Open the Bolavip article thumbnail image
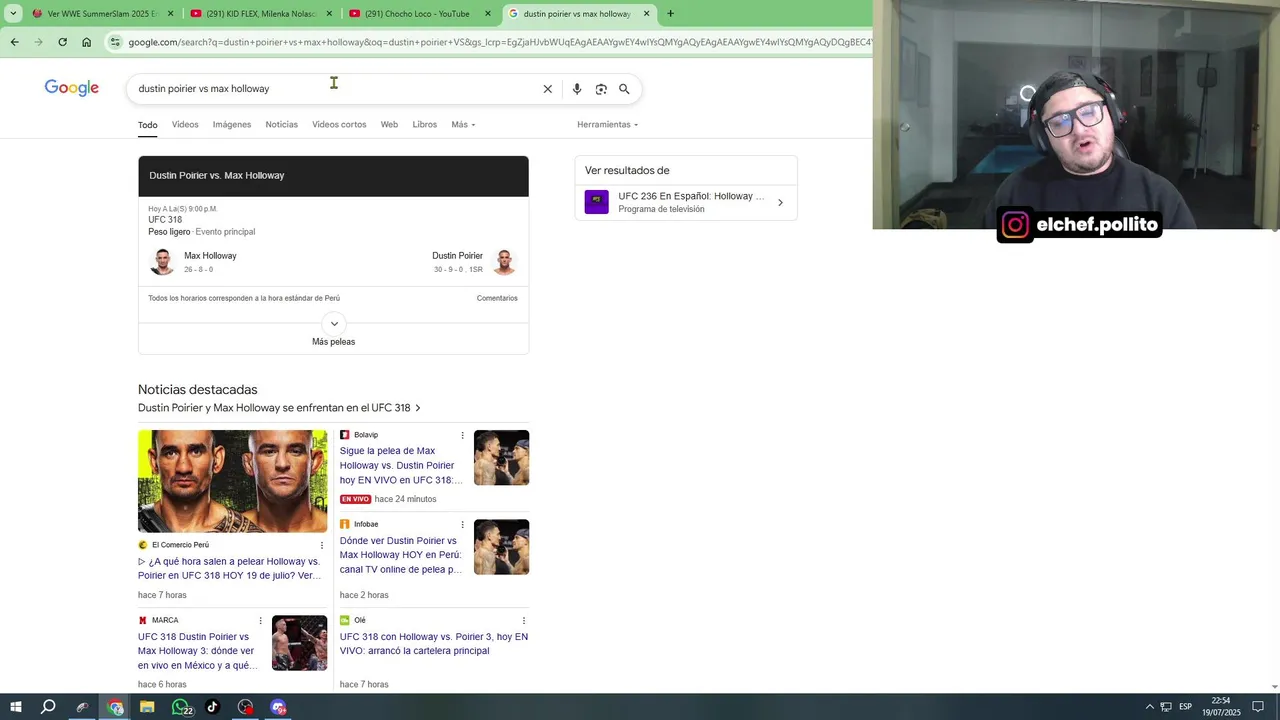 coord(501,458)
